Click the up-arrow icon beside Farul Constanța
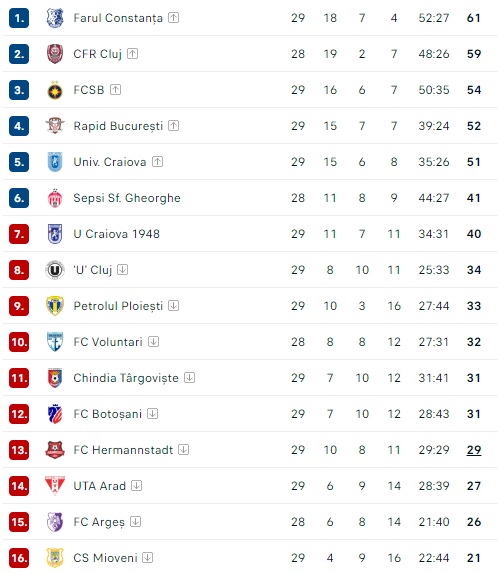498x573 pixels. (173, 18)
